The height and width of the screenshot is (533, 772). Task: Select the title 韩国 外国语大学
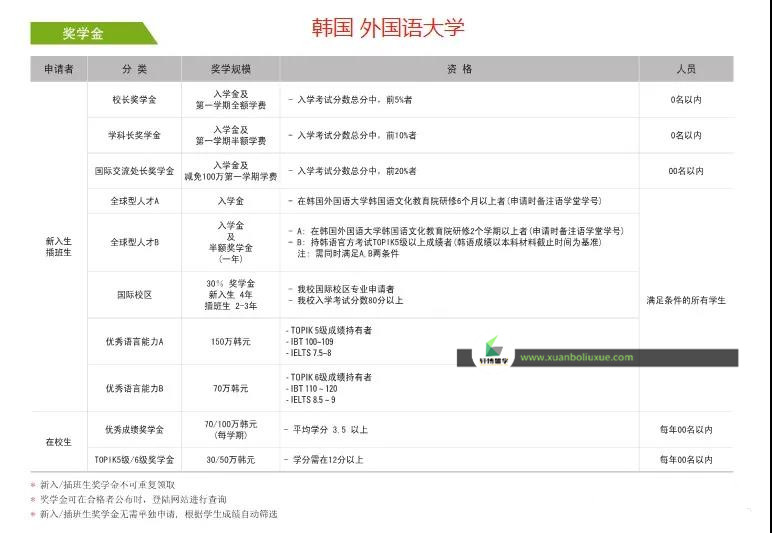coord(388,28)
